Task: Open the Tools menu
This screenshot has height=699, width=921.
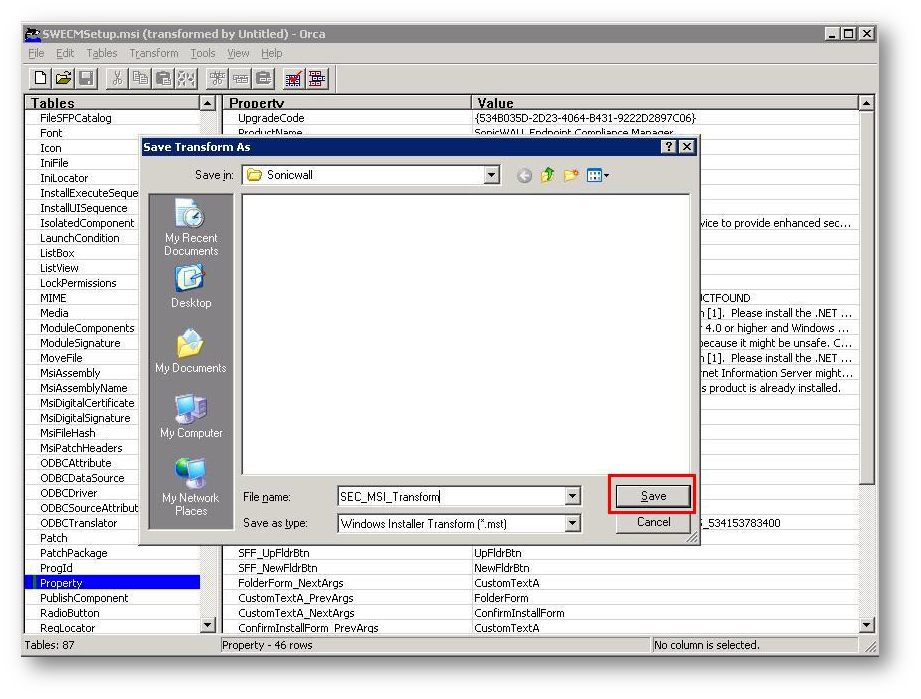Action: click(x=203, y=53)
